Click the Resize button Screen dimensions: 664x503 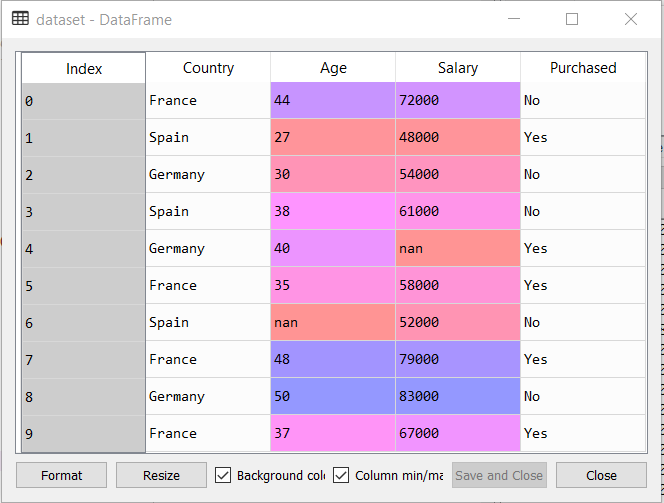click(161, 475)
